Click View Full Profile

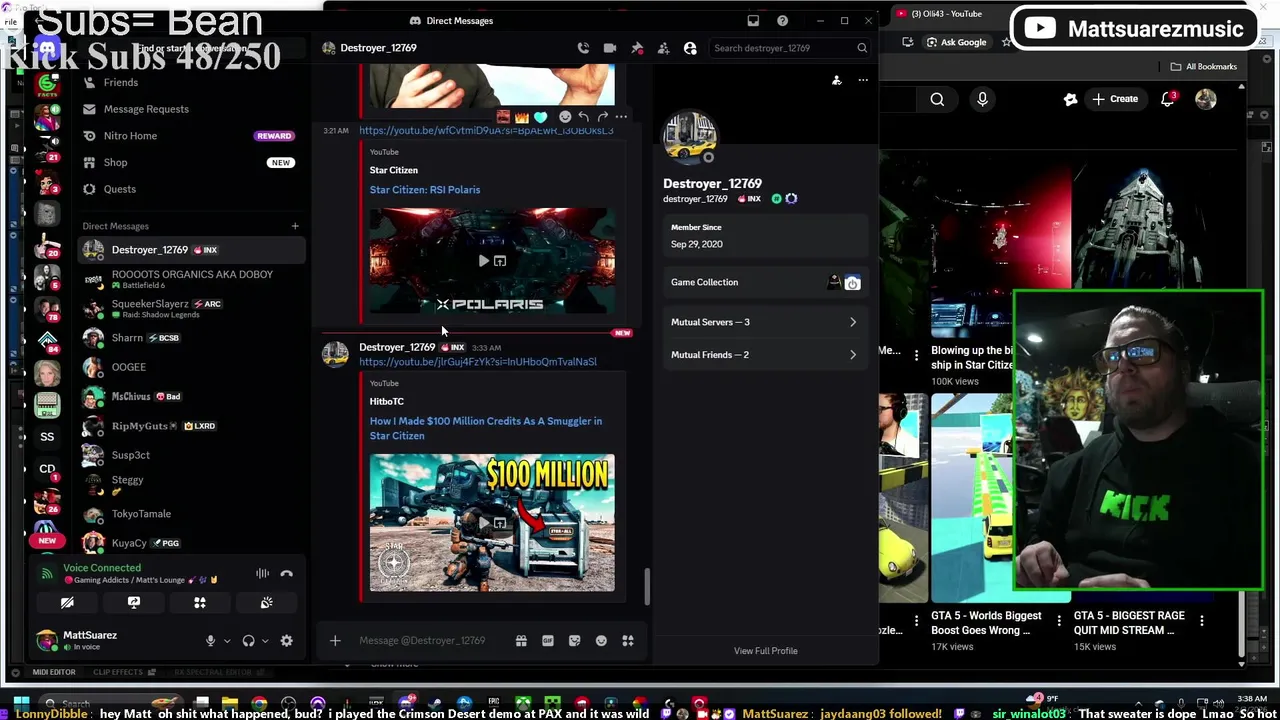click(x=765, y=651)
